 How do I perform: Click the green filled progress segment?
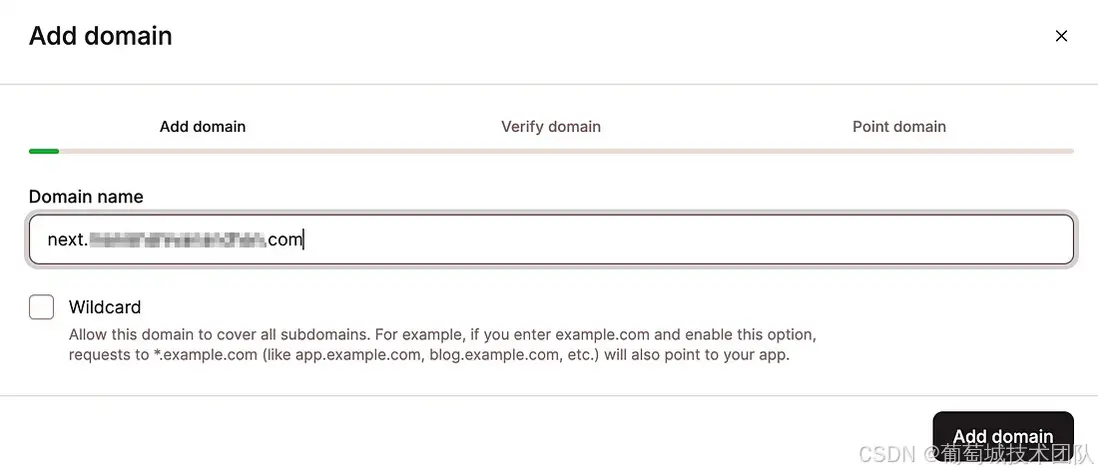[44, 151]
